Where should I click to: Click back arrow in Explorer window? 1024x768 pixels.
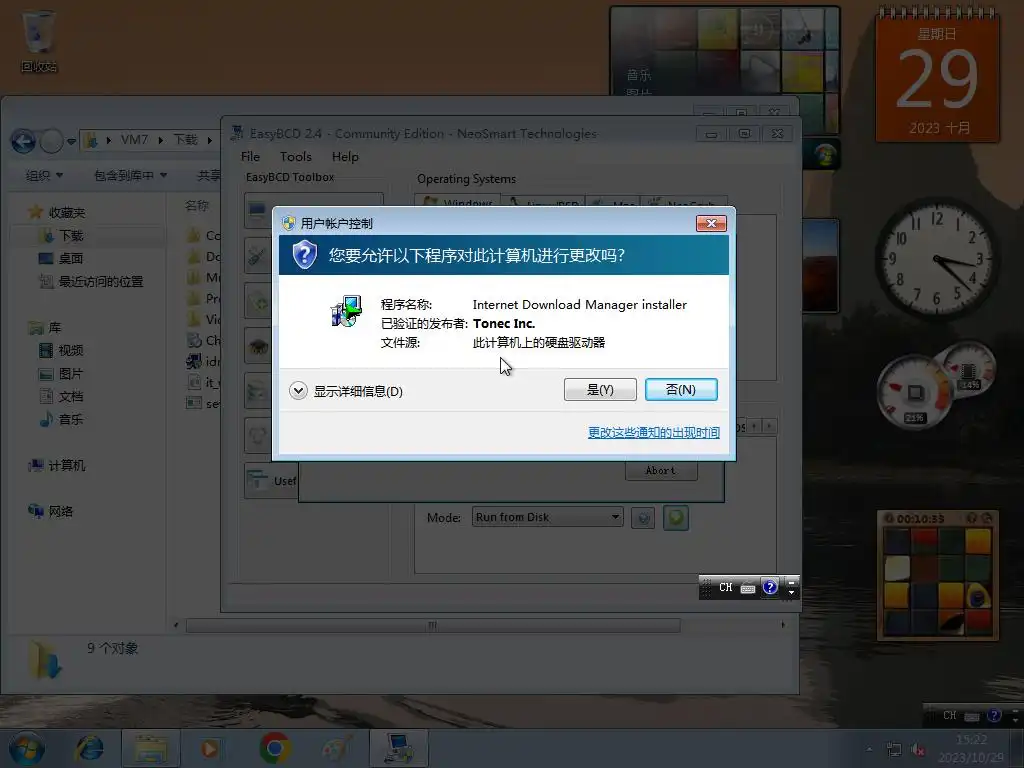[24, 140]
